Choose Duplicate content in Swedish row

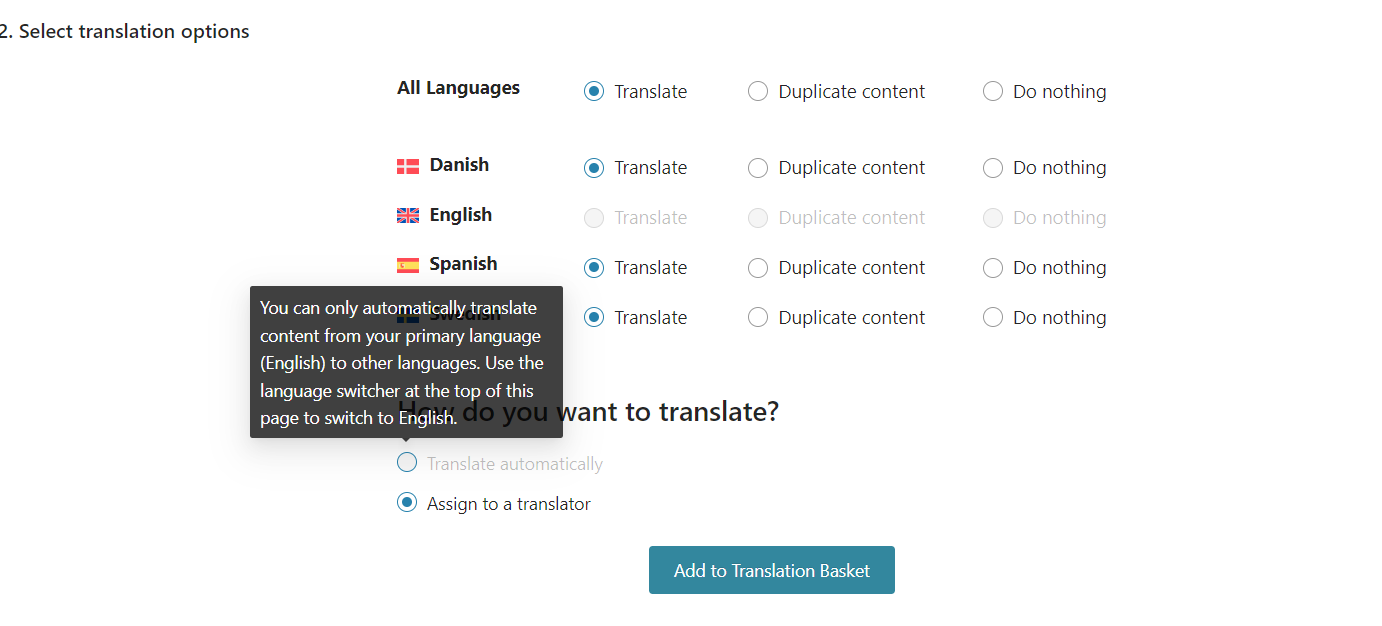coord(758,318)
